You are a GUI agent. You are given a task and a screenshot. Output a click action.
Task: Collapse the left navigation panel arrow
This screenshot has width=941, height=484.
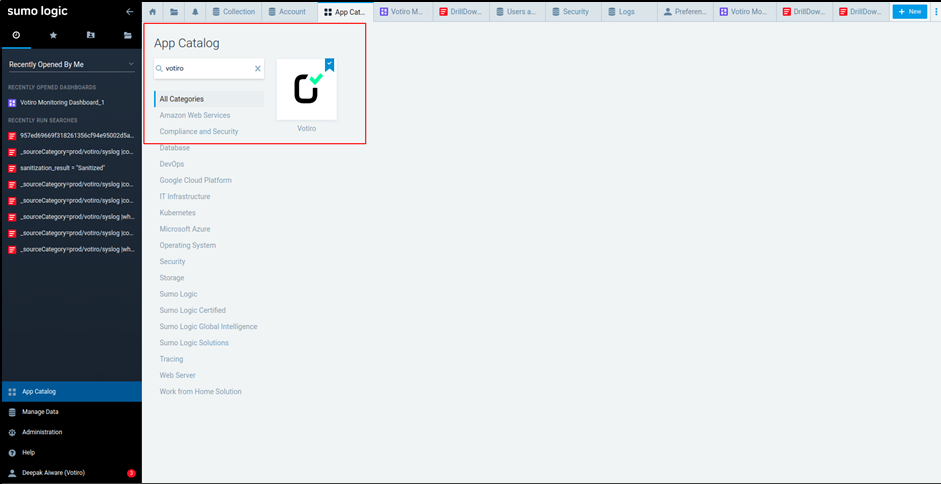pos(129,11)
